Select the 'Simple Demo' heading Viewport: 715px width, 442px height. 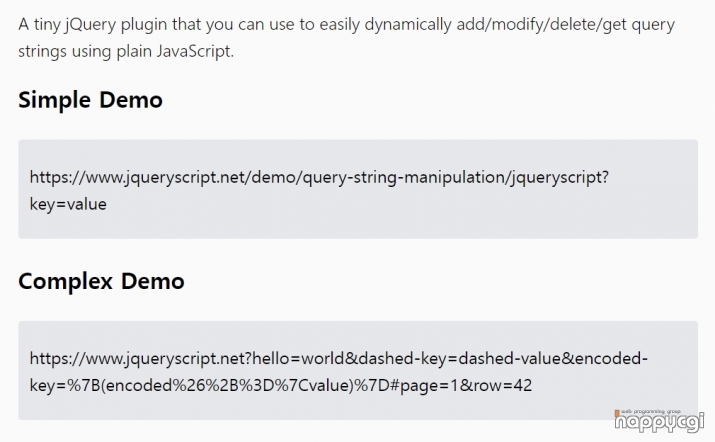90,99
